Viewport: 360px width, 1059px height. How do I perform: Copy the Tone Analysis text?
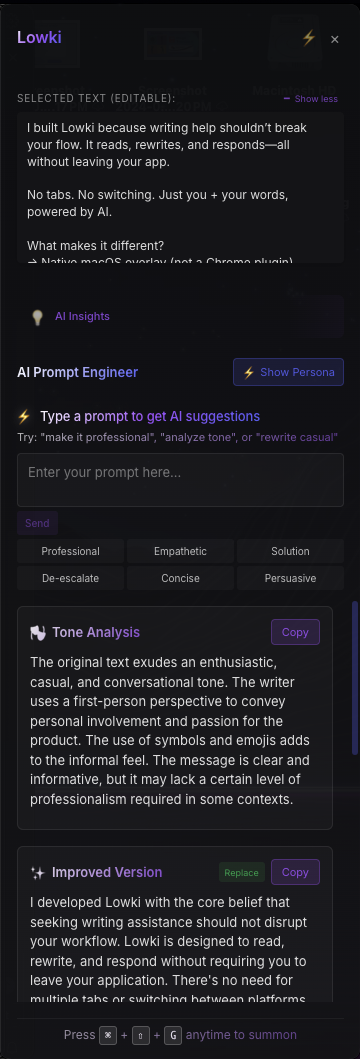tap(295, 632)
